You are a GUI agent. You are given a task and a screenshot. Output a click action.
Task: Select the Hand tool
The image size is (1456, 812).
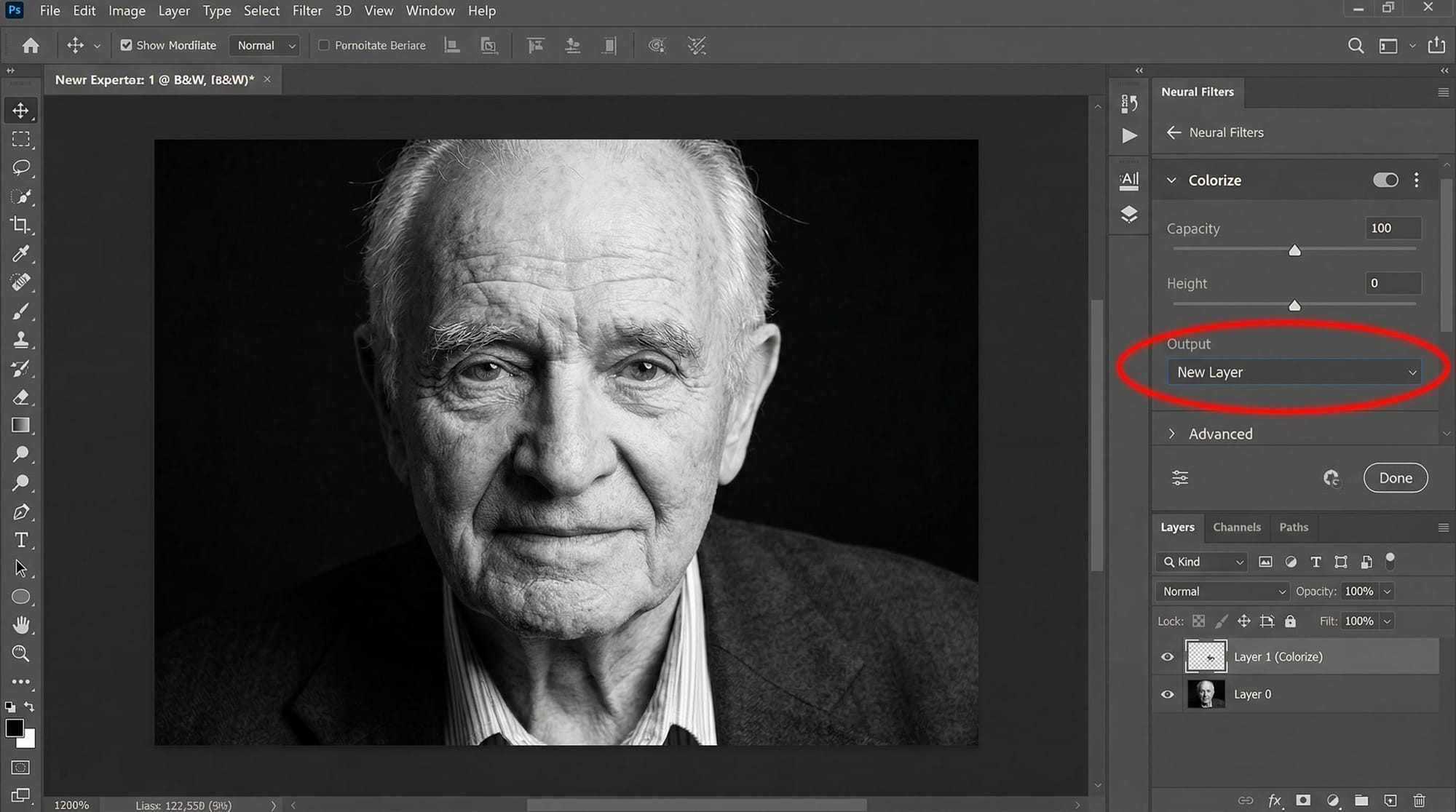tap(20, 625)
